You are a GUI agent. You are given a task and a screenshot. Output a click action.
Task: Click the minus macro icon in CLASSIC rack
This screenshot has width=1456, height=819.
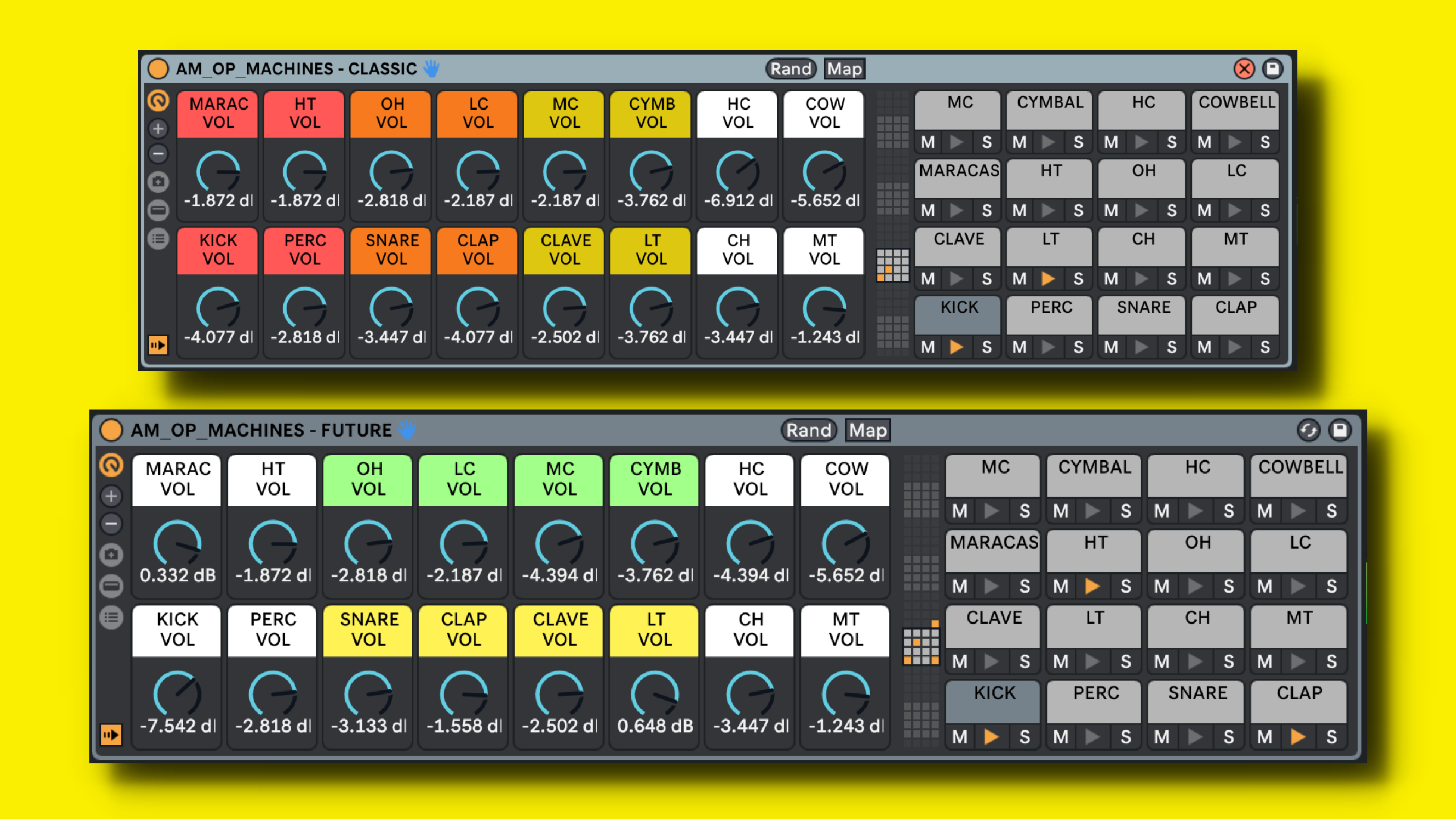159,154
